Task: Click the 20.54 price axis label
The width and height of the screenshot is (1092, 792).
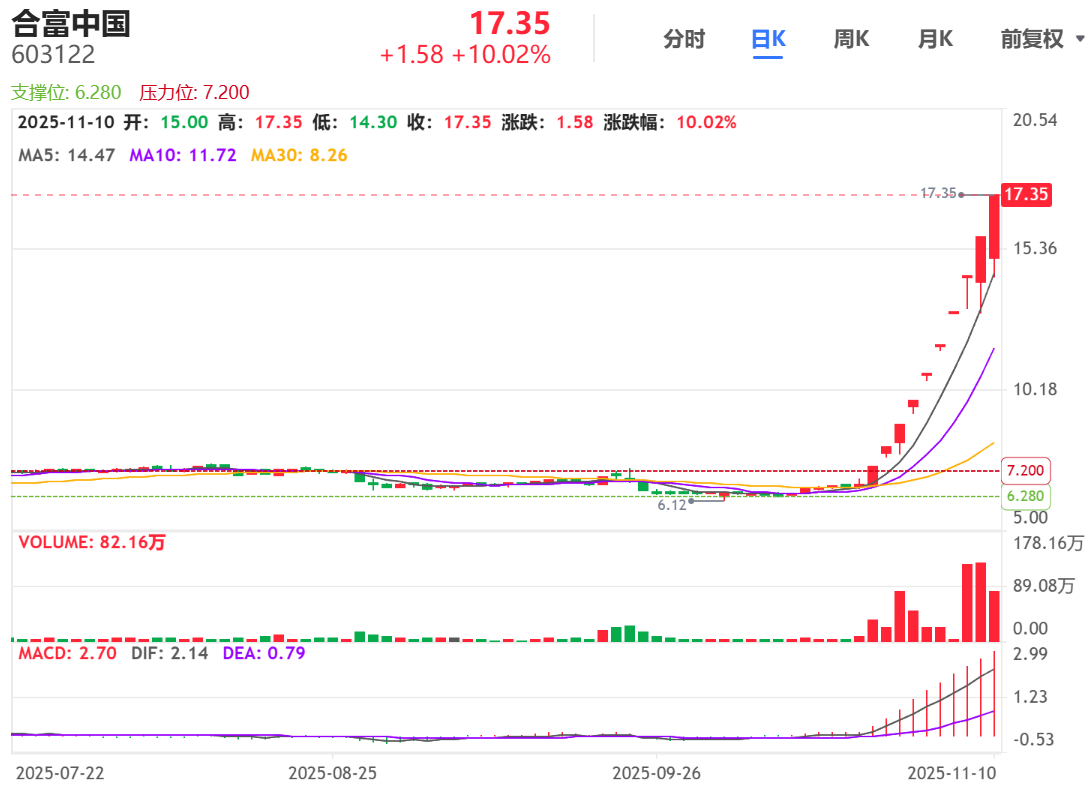Action: [x=1035, y=121]
